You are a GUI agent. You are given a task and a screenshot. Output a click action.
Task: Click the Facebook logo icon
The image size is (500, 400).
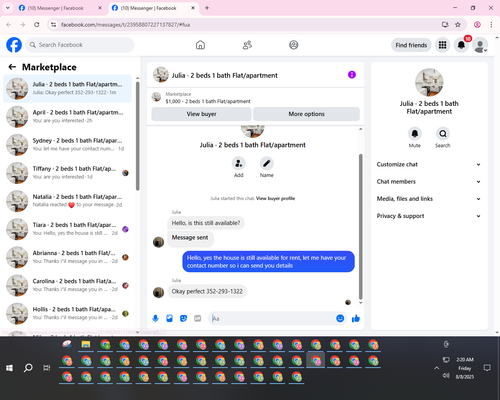tap(14, 45)
